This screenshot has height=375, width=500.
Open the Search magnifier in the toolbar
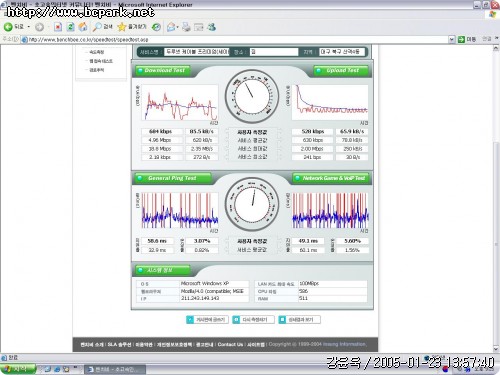[102, 27]
